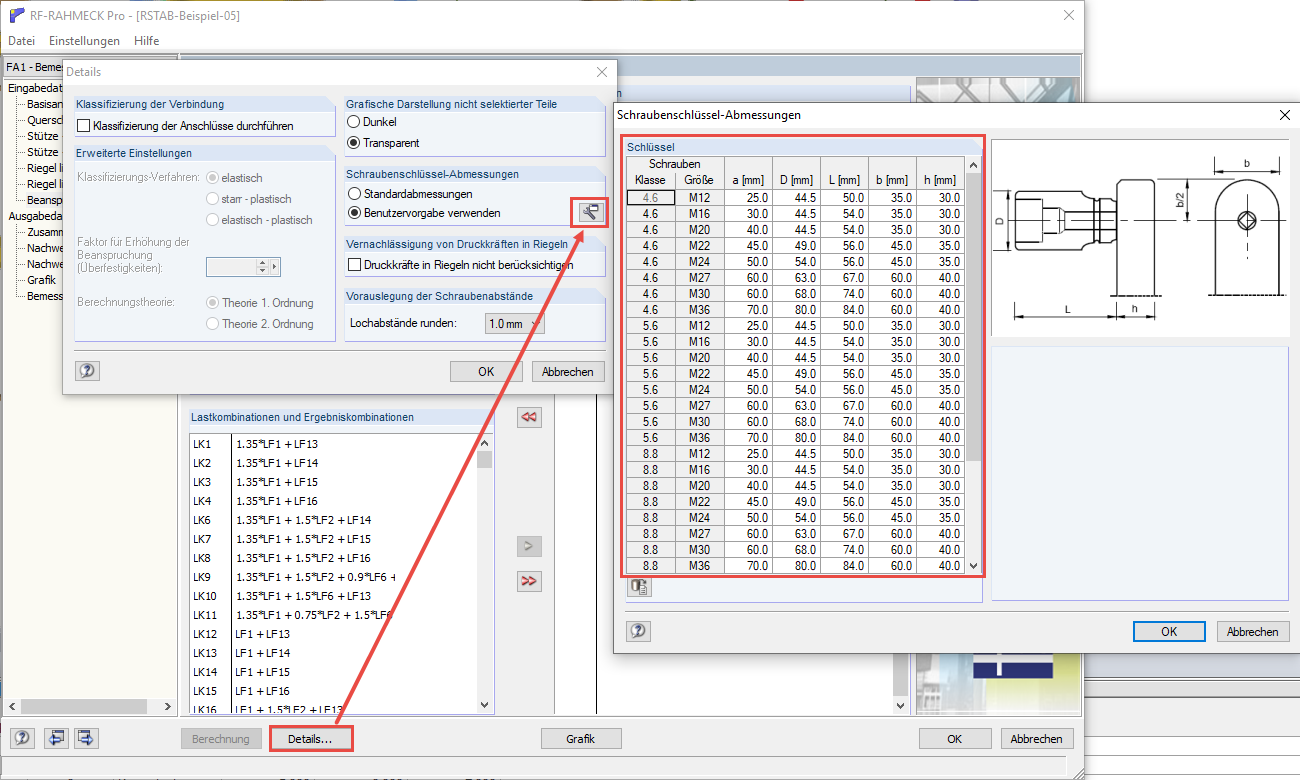This screenshot has height=780, width=1300.
Task: Open help in Schraubenschlüssel-Abmessungen dialog
Action: tap(638, 631)
